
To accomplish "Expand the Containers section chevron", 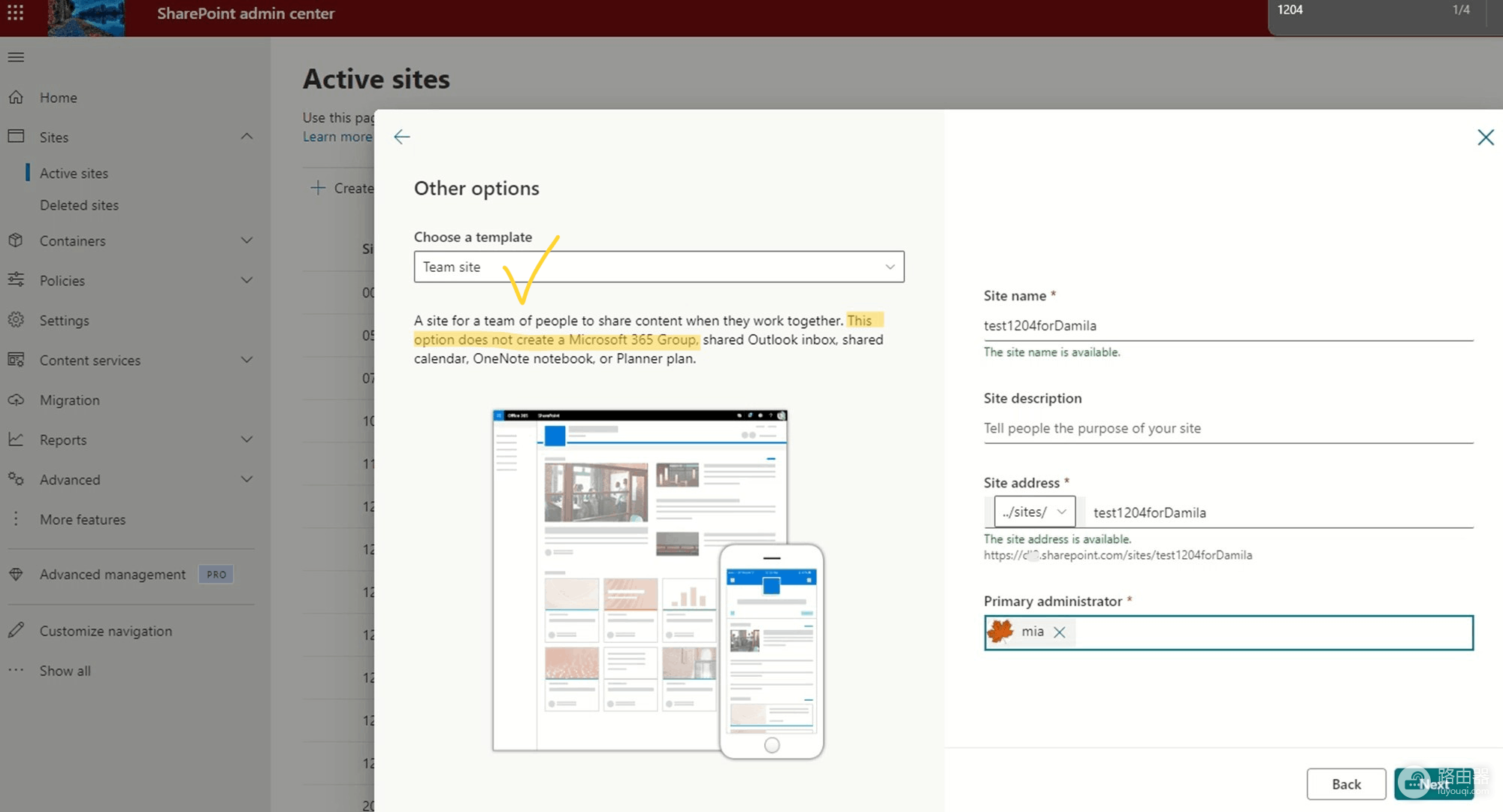I will [x=246, y=240].
